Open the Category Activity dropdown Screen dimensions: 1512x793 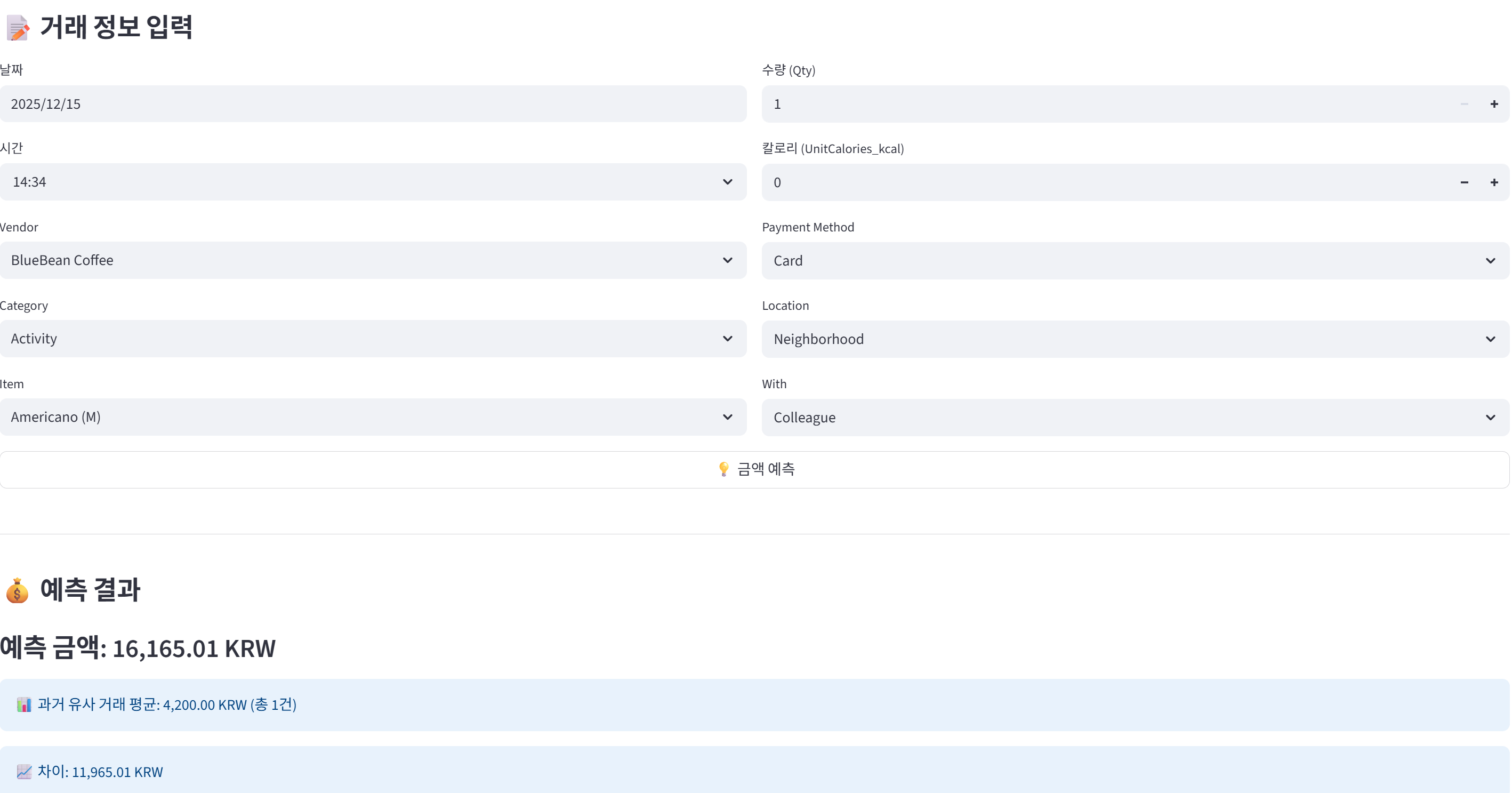[373, 339]
